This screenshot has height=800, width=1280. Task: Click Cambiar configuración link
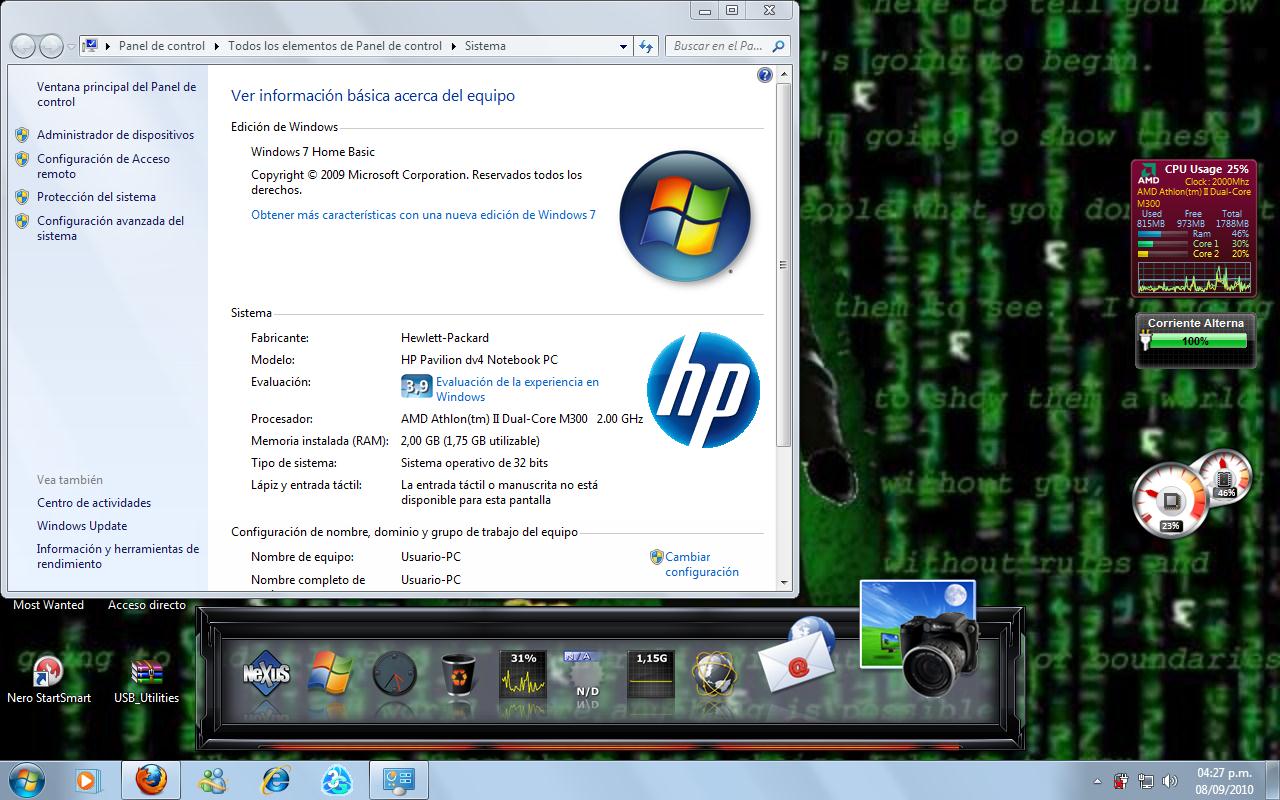[x=702, y=564]
